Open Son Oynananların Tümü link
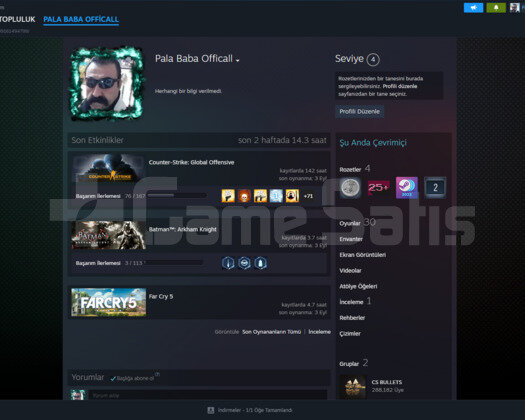525x420 pixels. click(272, 332)
